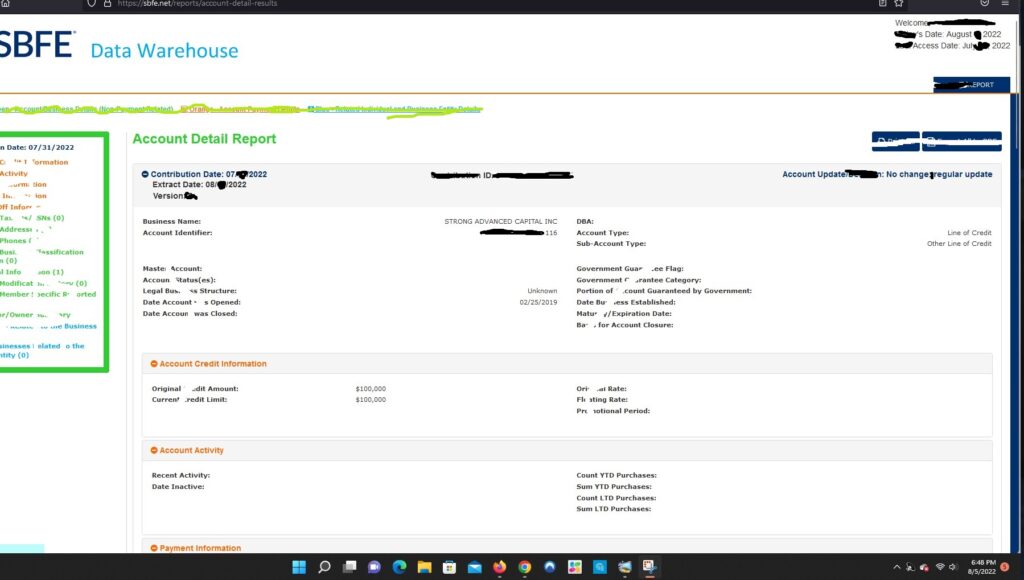Select the Current Credit Limit $100,000 value

pos(371,400)
